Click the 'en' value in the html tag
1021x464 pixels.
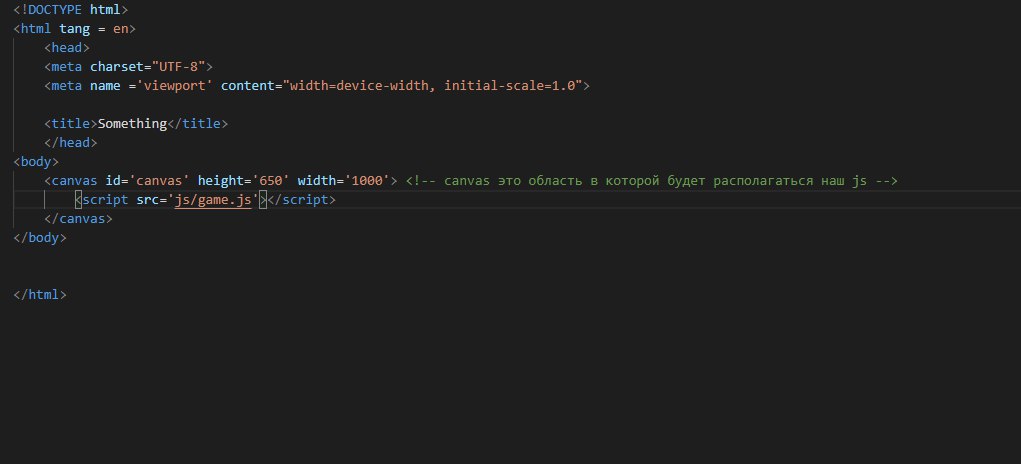coord(120,29)
